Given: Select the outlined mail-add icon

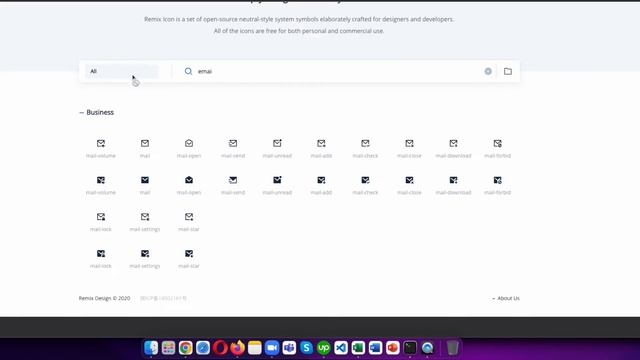Looking at the screenshot, I should click(321, 143).
